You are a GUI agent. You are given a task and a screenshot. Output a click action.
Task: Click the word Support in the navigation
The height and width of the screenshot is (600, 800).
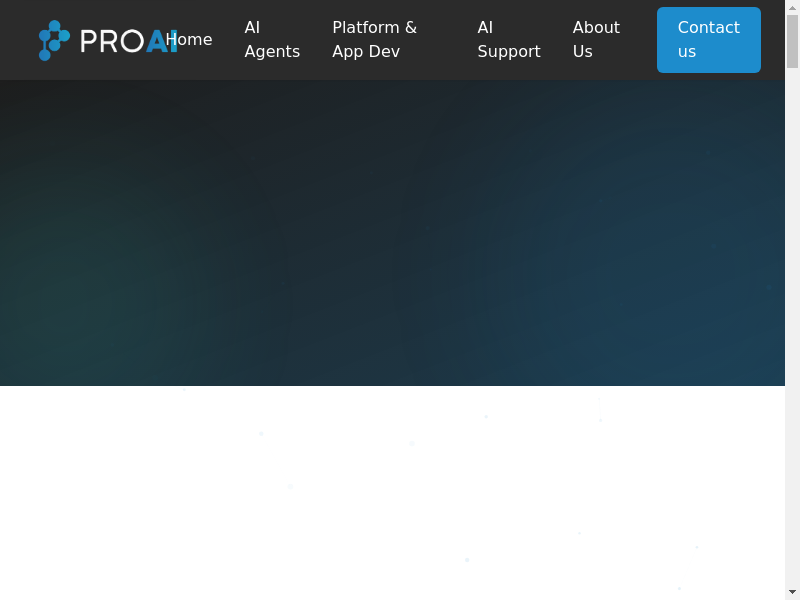[508, 52]
